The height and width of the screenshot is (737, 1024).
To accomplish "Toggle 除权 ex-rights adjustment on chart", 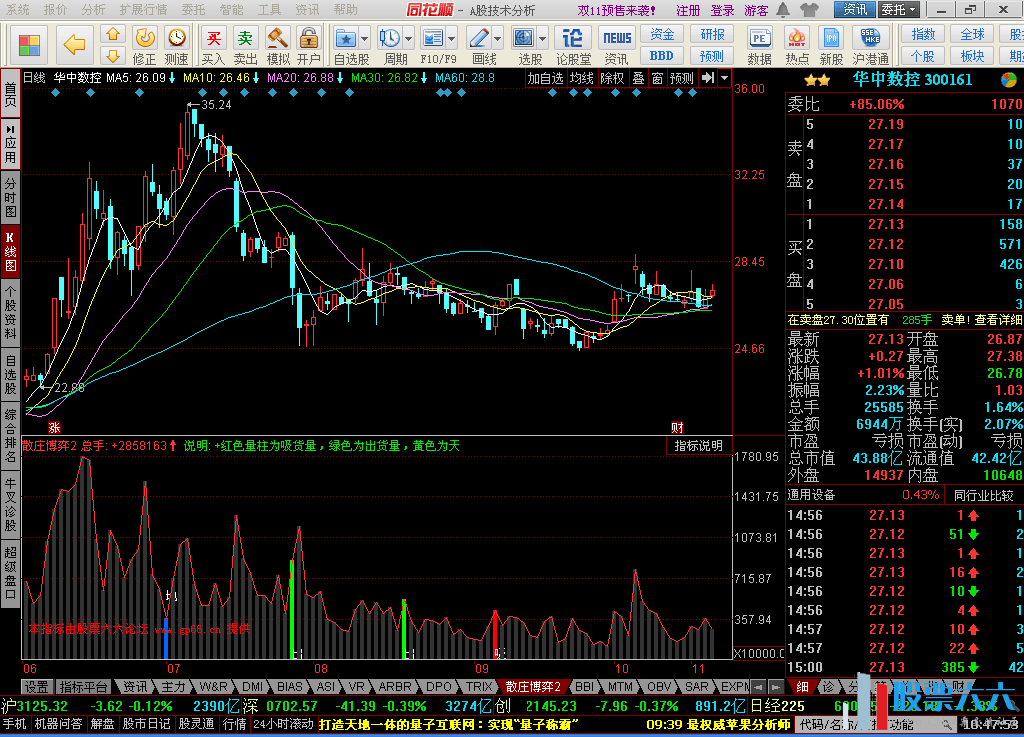I will pos(611,78).
